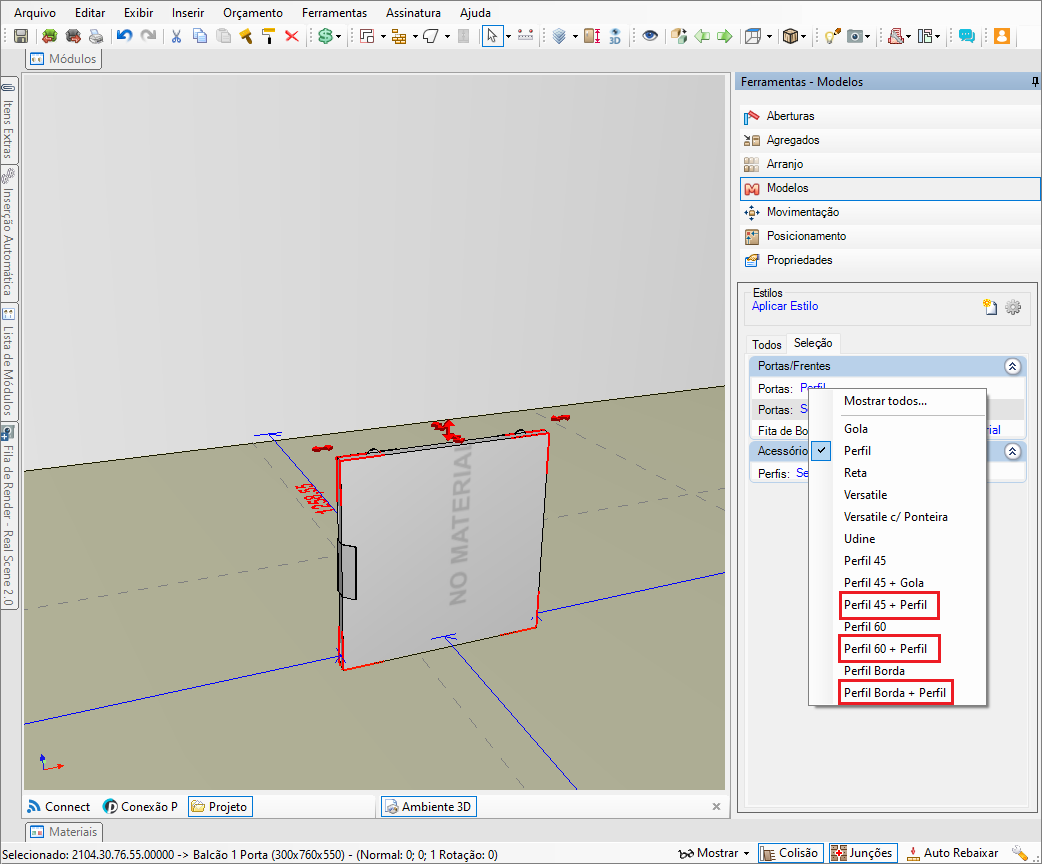This screenshot has height=864, width=1042.
Task: Choose Perfil 60 + Perfil from list
Action: (x=885, y=649)
